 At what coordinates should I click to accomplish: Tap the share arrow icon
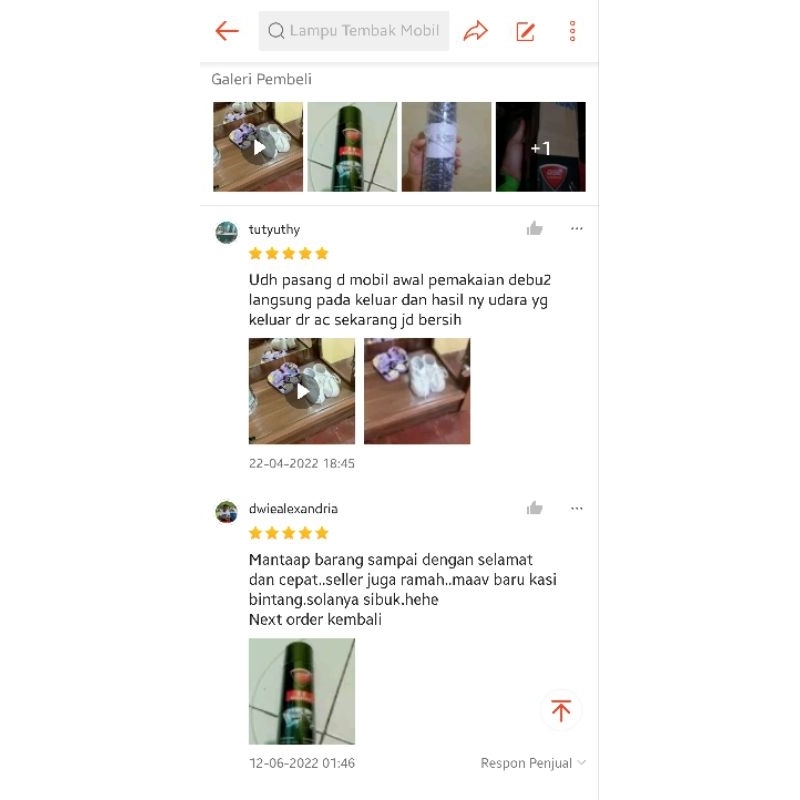(476, 31)
